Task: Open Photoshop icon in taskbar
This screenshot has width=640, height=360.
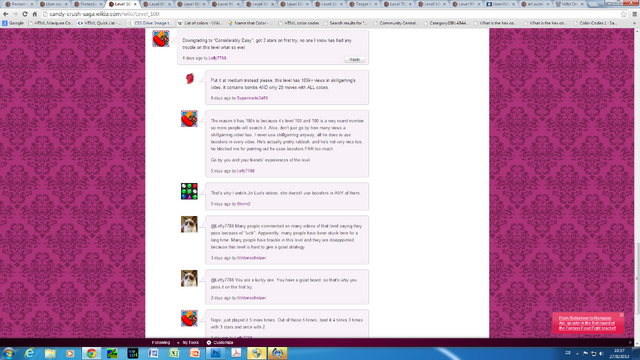Action: 216,353
